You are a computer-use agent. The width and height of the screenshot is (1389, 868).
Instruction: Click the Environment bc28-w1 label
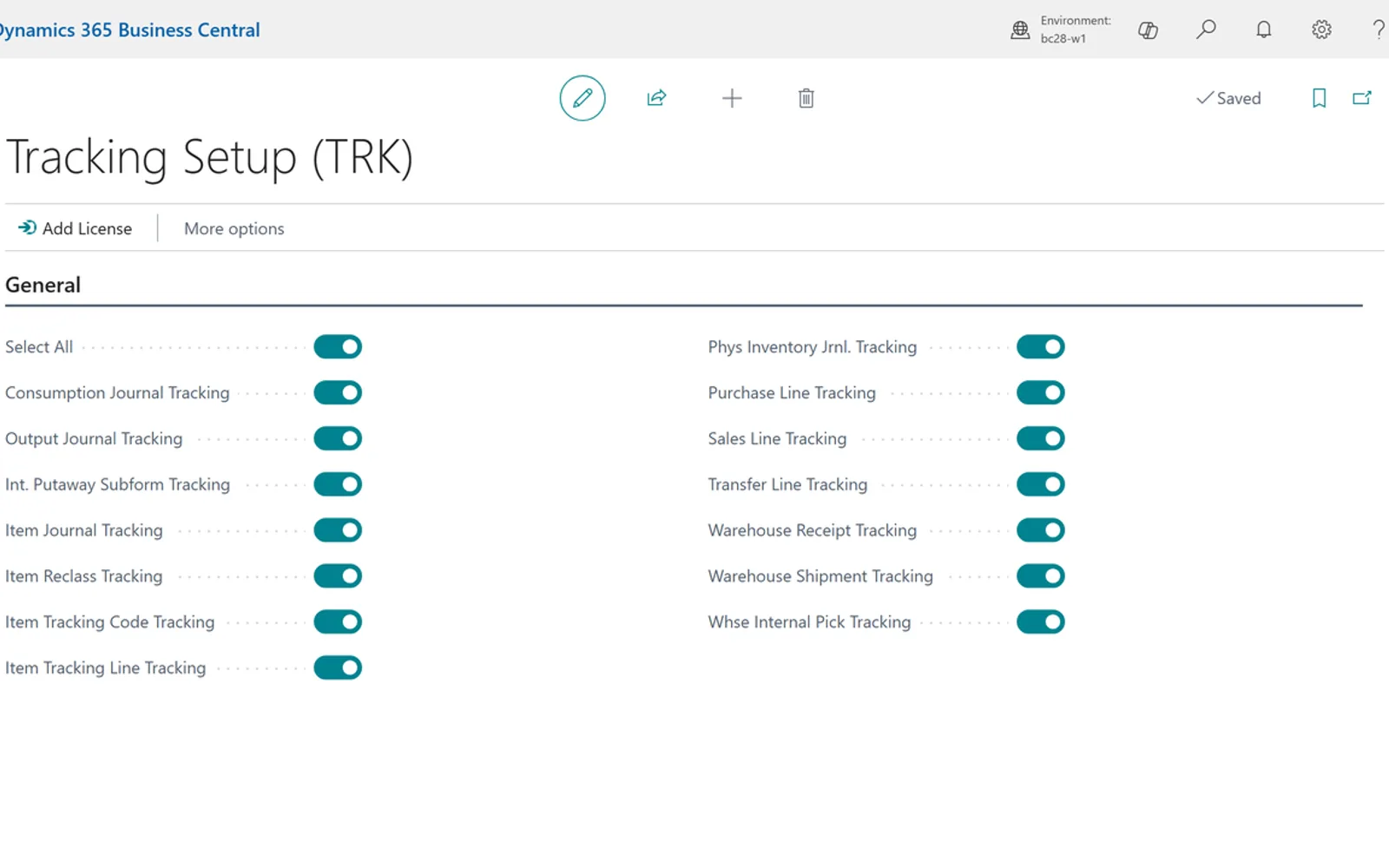[1076, 30]
